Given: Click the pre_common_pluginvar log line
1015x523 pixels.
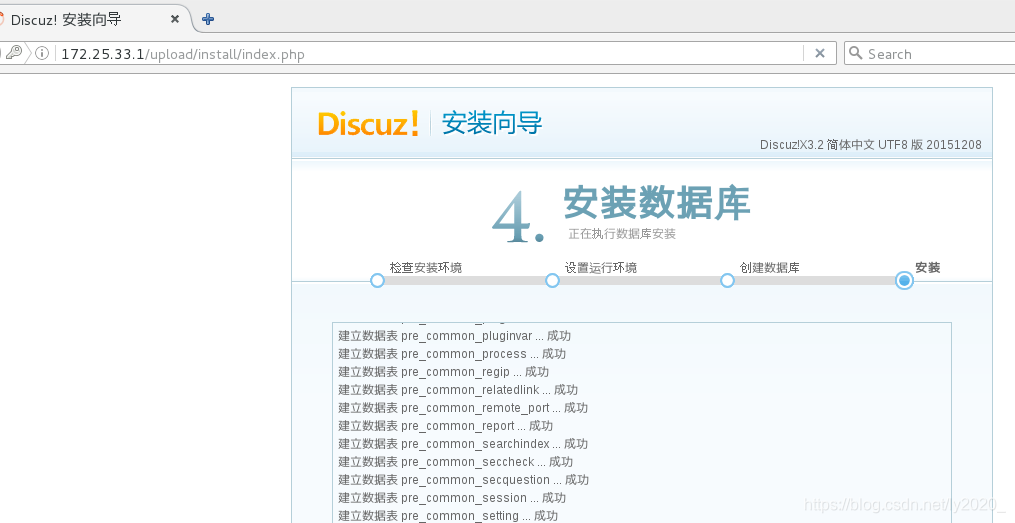Looking at the screenshot, I should (x=454, y=336).
